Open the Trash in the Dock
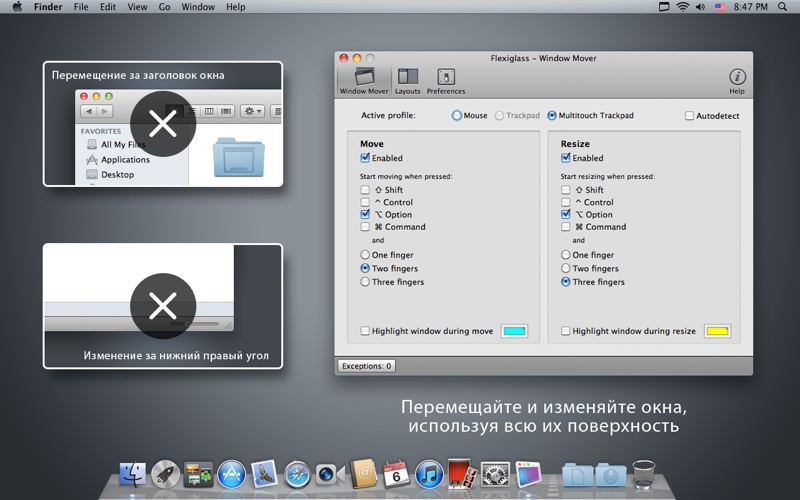Image resolution: width=800 pixels, height=500 pixels. point(644,474)
